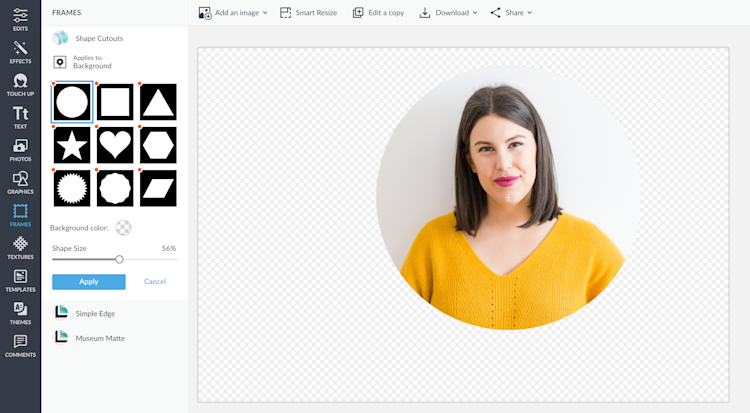This screenshot has width=750, height=413.
Task: Open the Graphics sidebar section
Action: 20,182
